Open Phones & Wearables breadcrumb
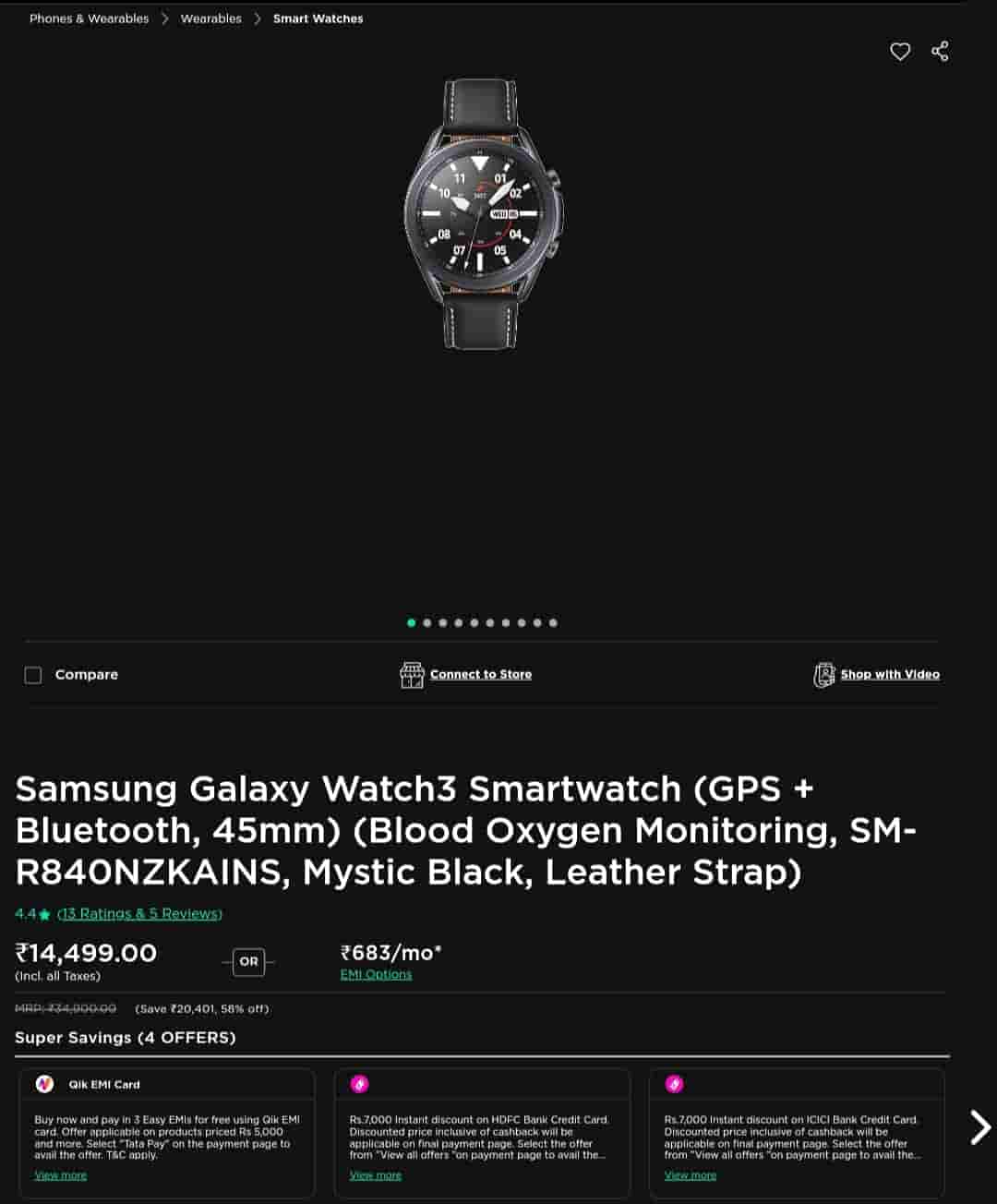Screen dimensions: 997x1204 click(89, 18)
